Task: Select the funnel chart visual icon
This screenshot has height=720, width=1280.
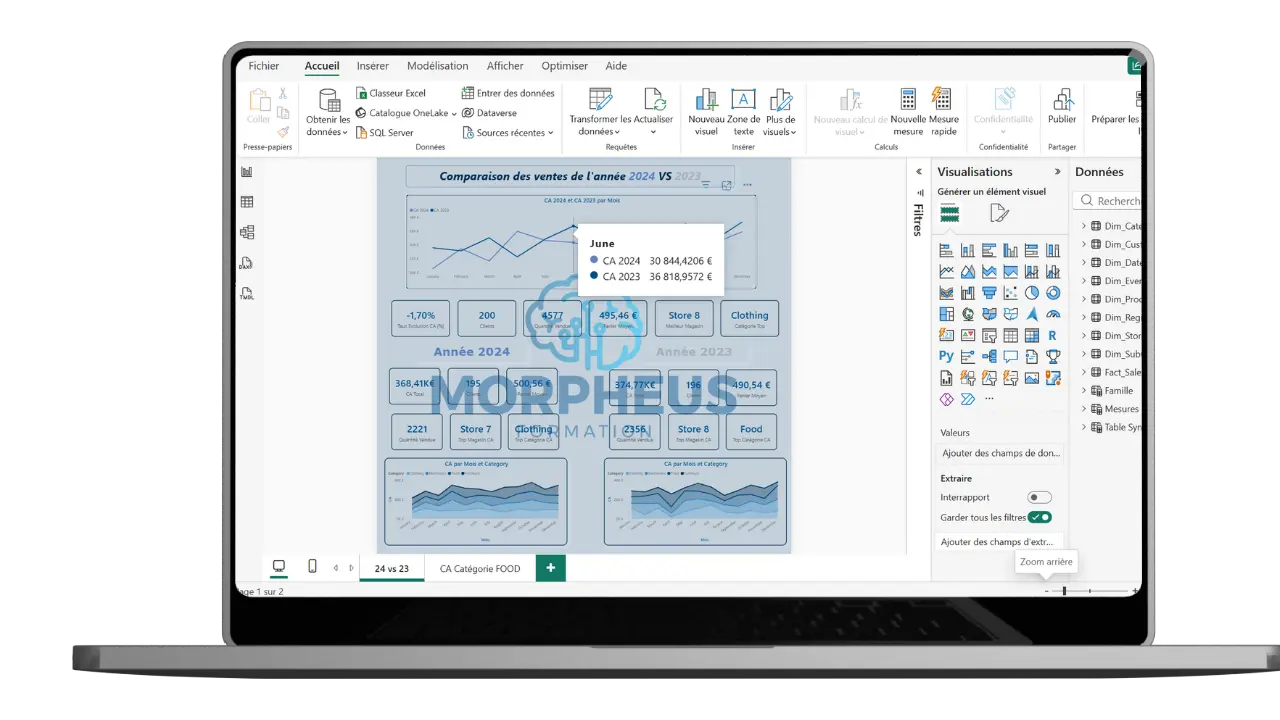Action: click(x=988, y=292)
